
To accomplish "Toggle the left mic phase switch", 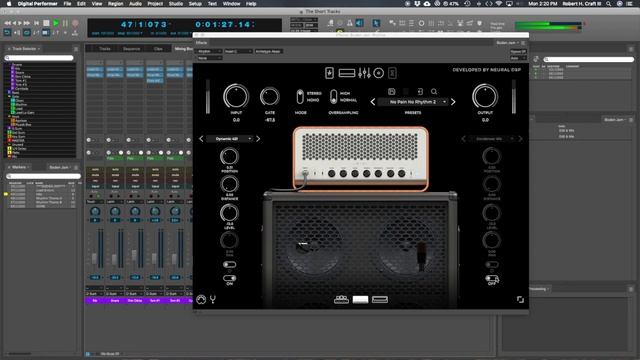I will pos(229,264).
